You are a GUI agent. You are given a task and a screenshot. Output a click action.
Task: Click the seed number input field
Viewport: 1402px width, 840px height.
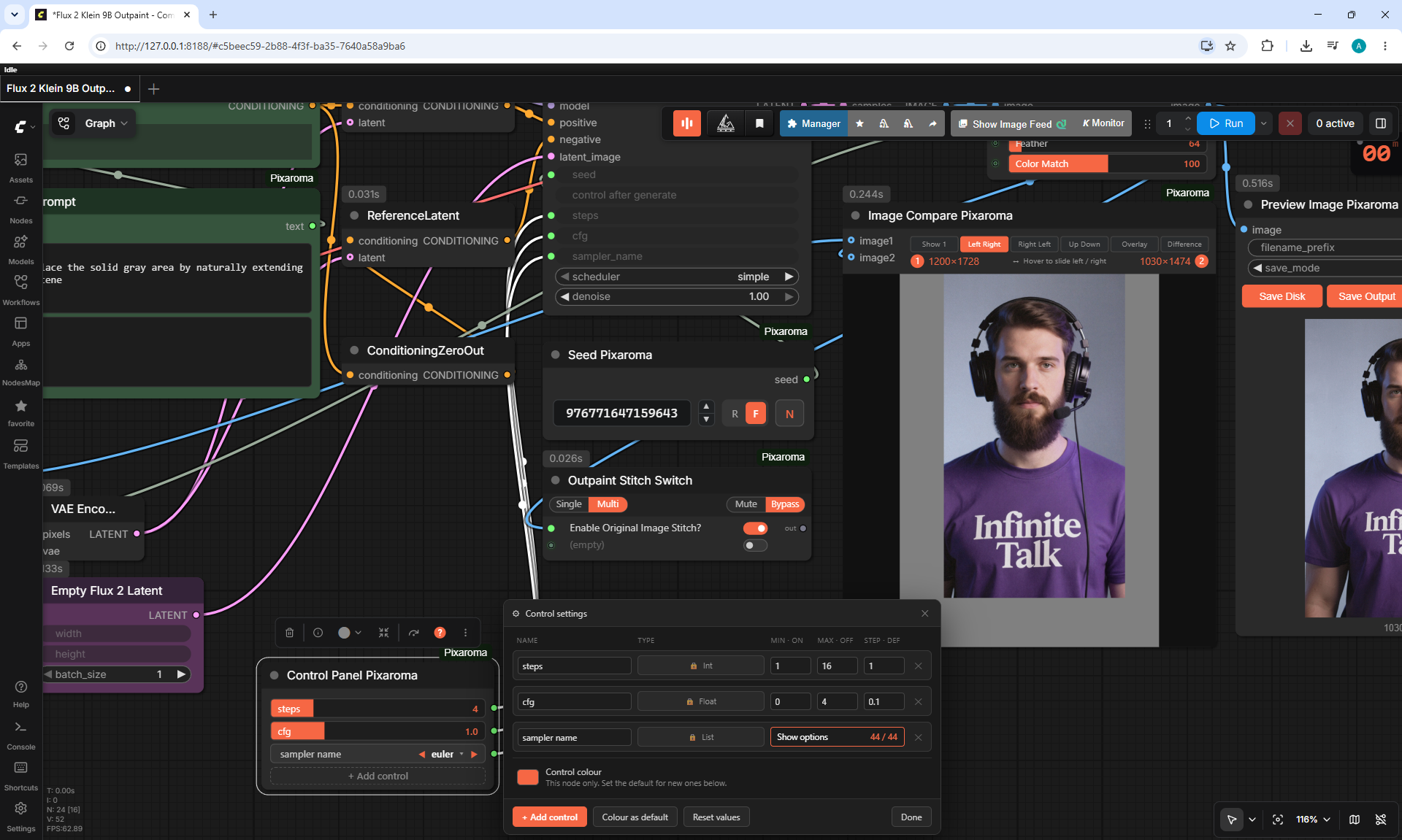pyautogui.click(x=622, y=414)
